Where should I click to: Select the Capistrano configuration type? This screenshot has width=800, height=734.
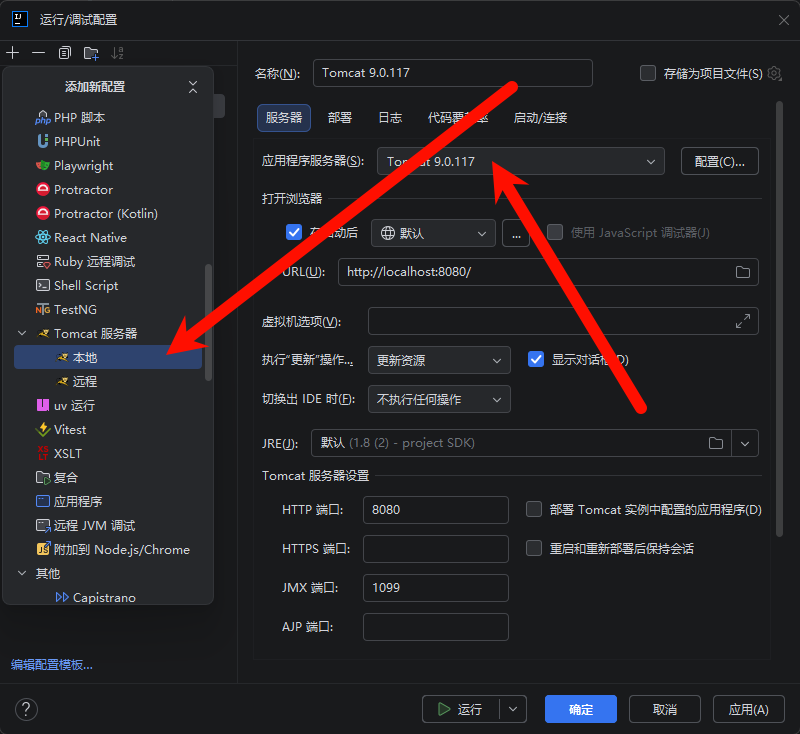[x=108, y=597]
